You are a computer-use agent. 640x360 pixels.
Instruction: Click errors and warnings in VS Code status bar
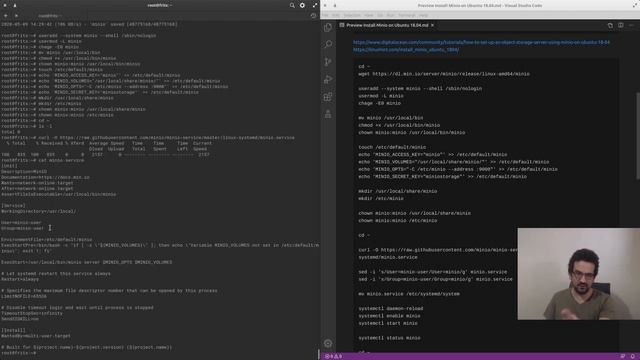333,356
